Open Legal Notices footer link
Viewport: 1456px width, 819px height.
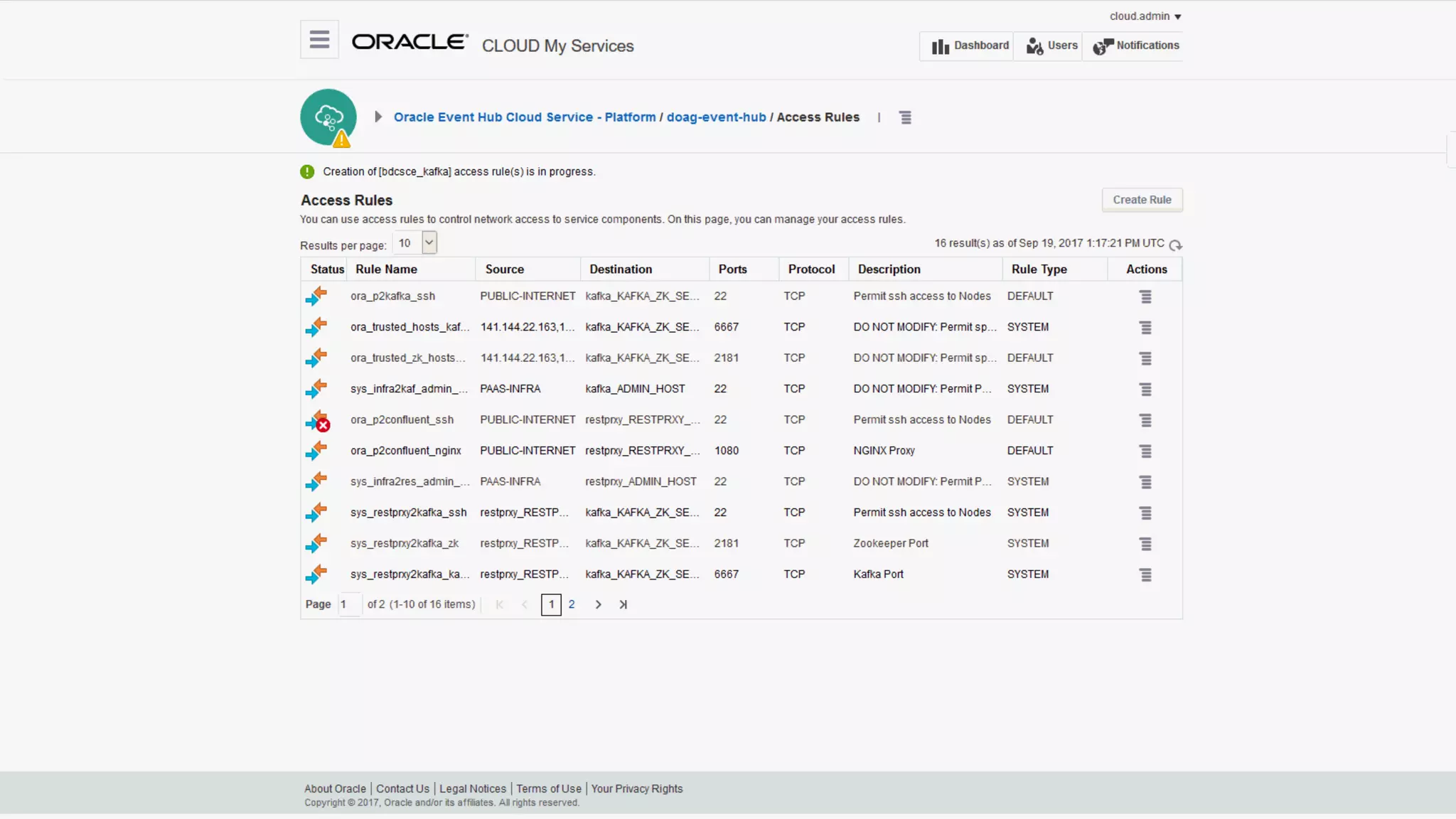pyautogui.click(x=473, y=788)
